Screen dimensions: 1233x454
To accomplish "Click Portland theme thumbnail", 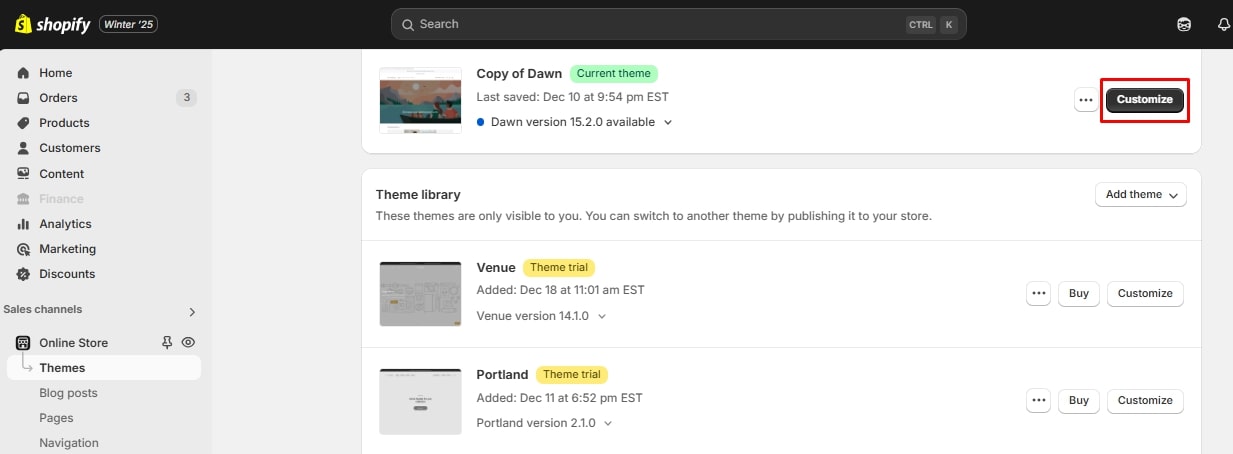I will pos(420,401).
